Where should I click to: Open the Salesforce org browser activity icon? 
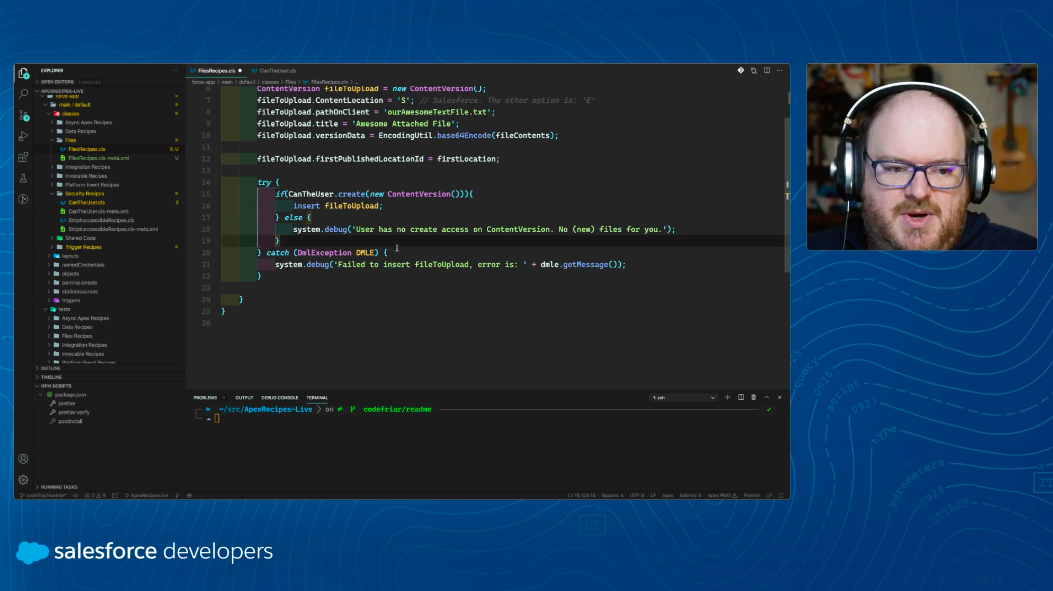tap(24, 199)
